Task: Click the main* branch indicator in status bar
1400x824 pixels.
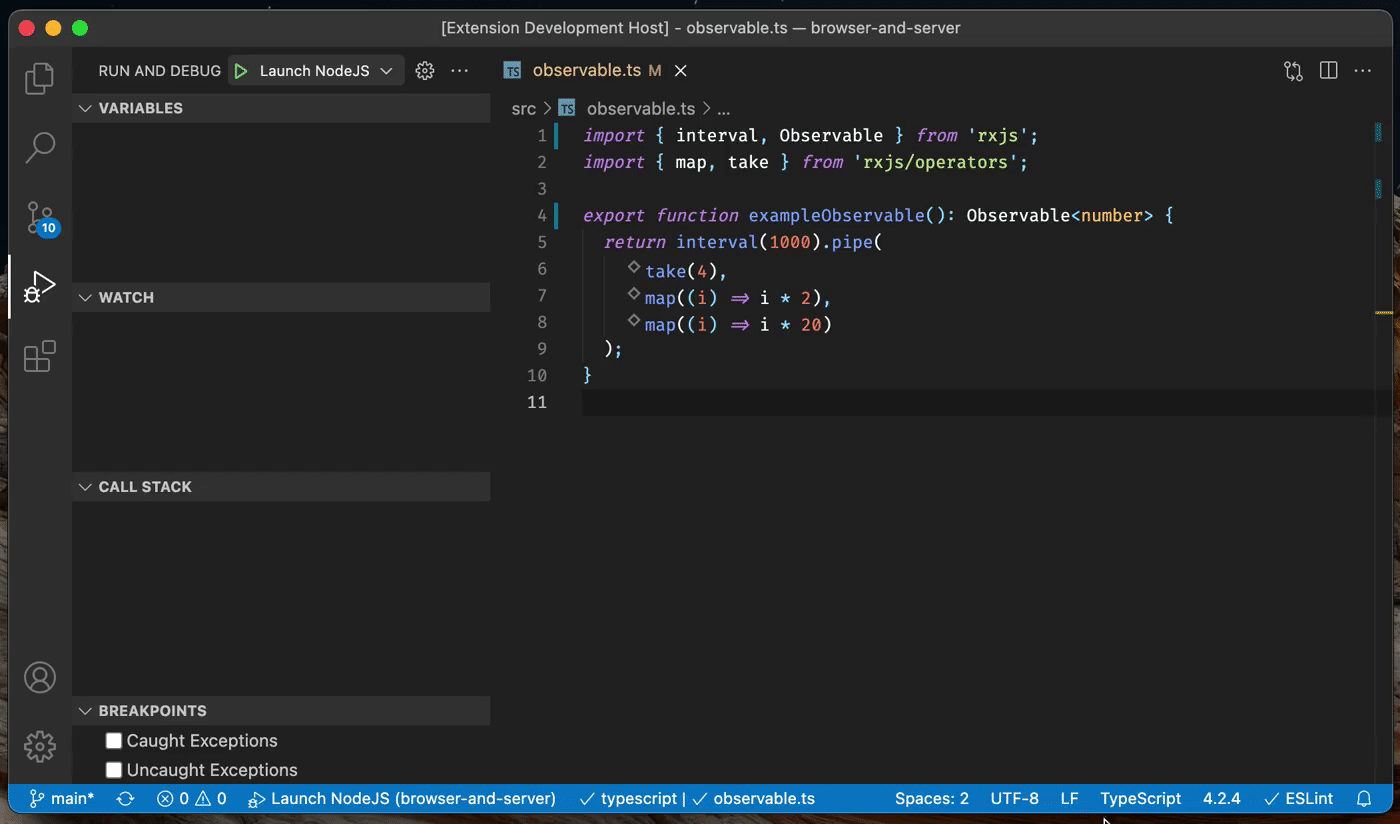Action: (x=62, y=798)
